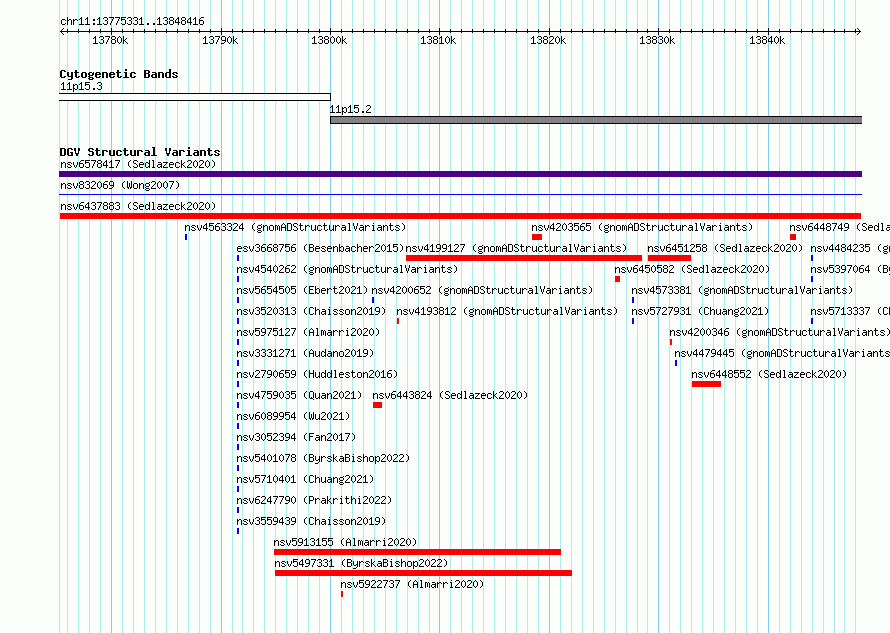The height and width of the screenshot is (633, 890).
Task: Open nsv6247790 (Prakrithi2022) label
Action: pos(314,500)
